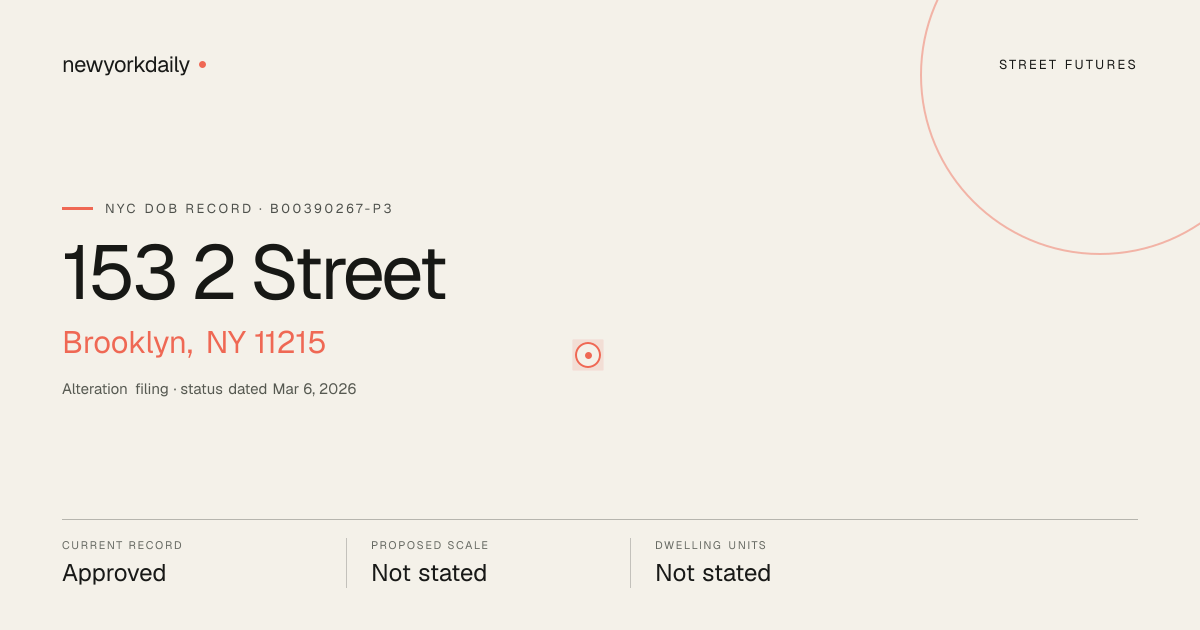Click the Alteration filing status date line
This screenshot has width=1200, height=630.
209,389
